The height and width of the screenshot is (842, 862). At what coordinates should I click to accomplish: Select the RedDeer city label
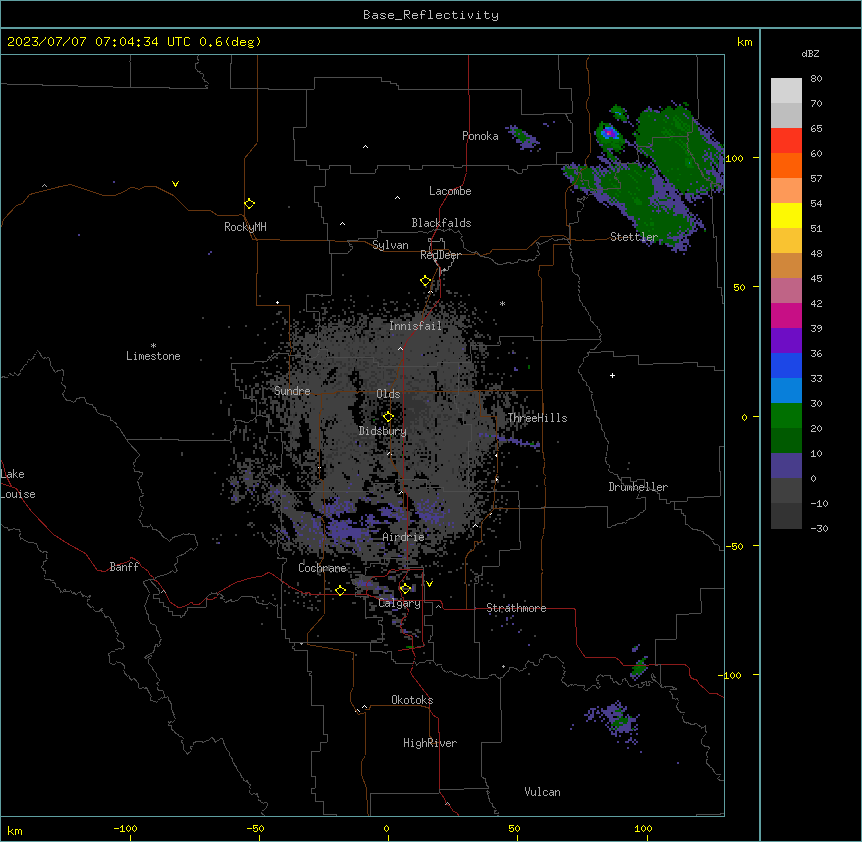tap(440, 255)
